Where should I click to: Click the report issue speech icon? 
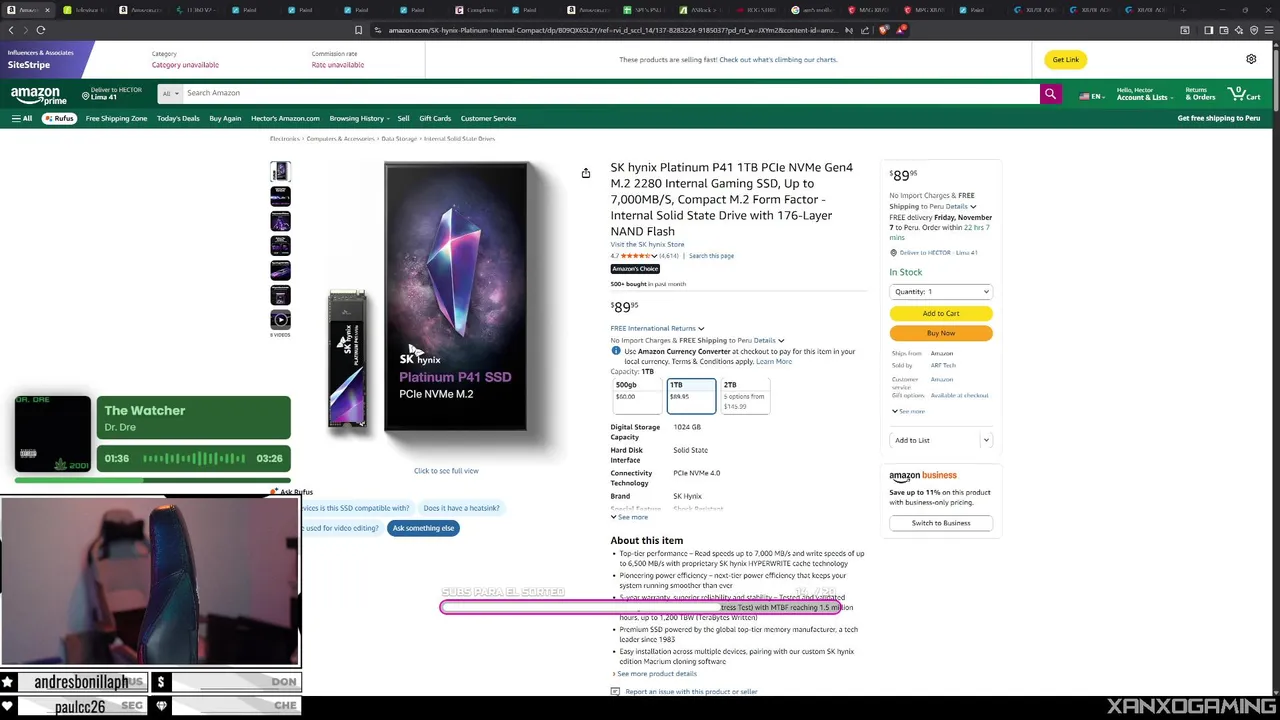(615, 691)
